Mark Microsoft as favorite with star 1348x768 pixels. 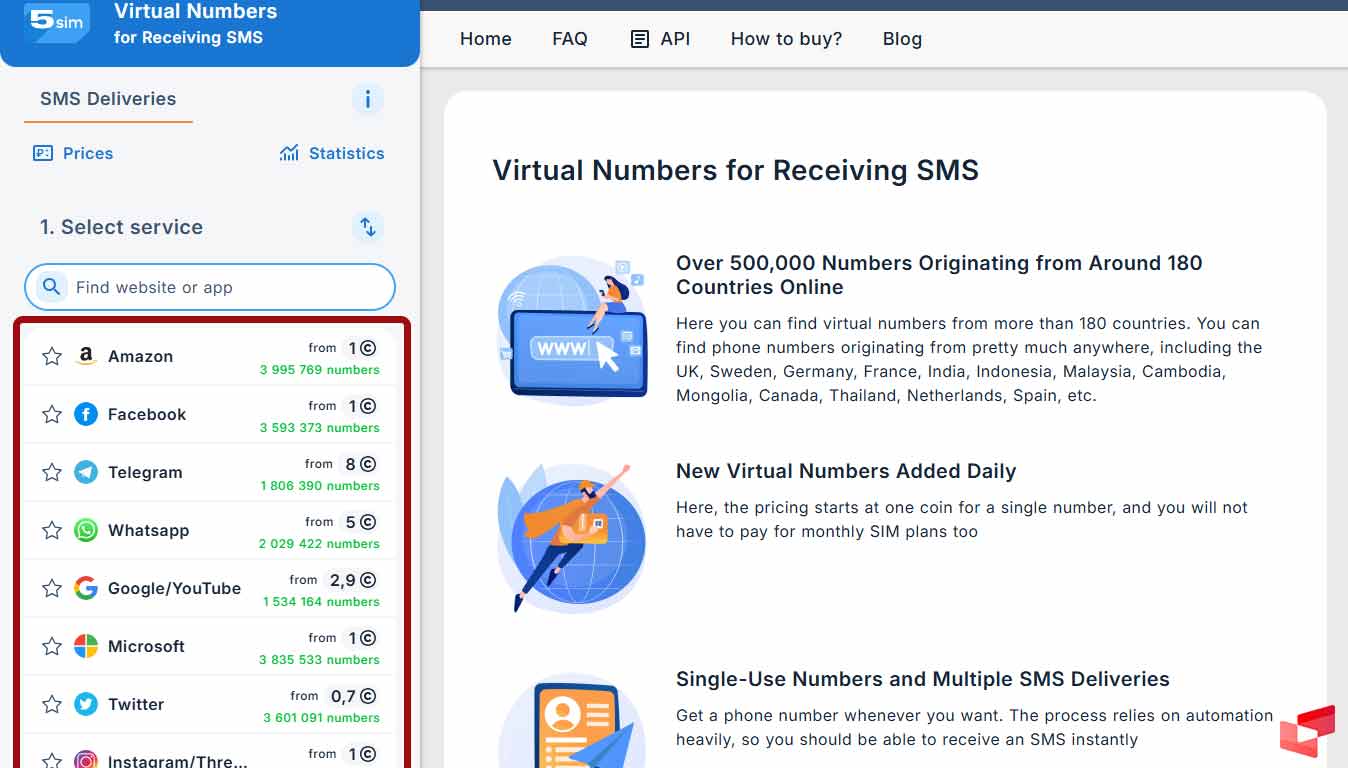coord(52,646)
